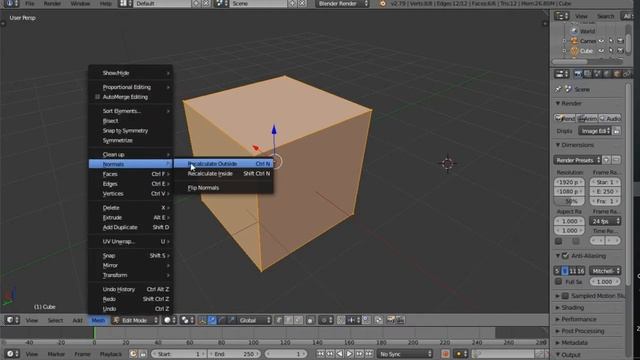
Task: Toggle the pin icon beside Scene
Action: click(x=558, y=89)
